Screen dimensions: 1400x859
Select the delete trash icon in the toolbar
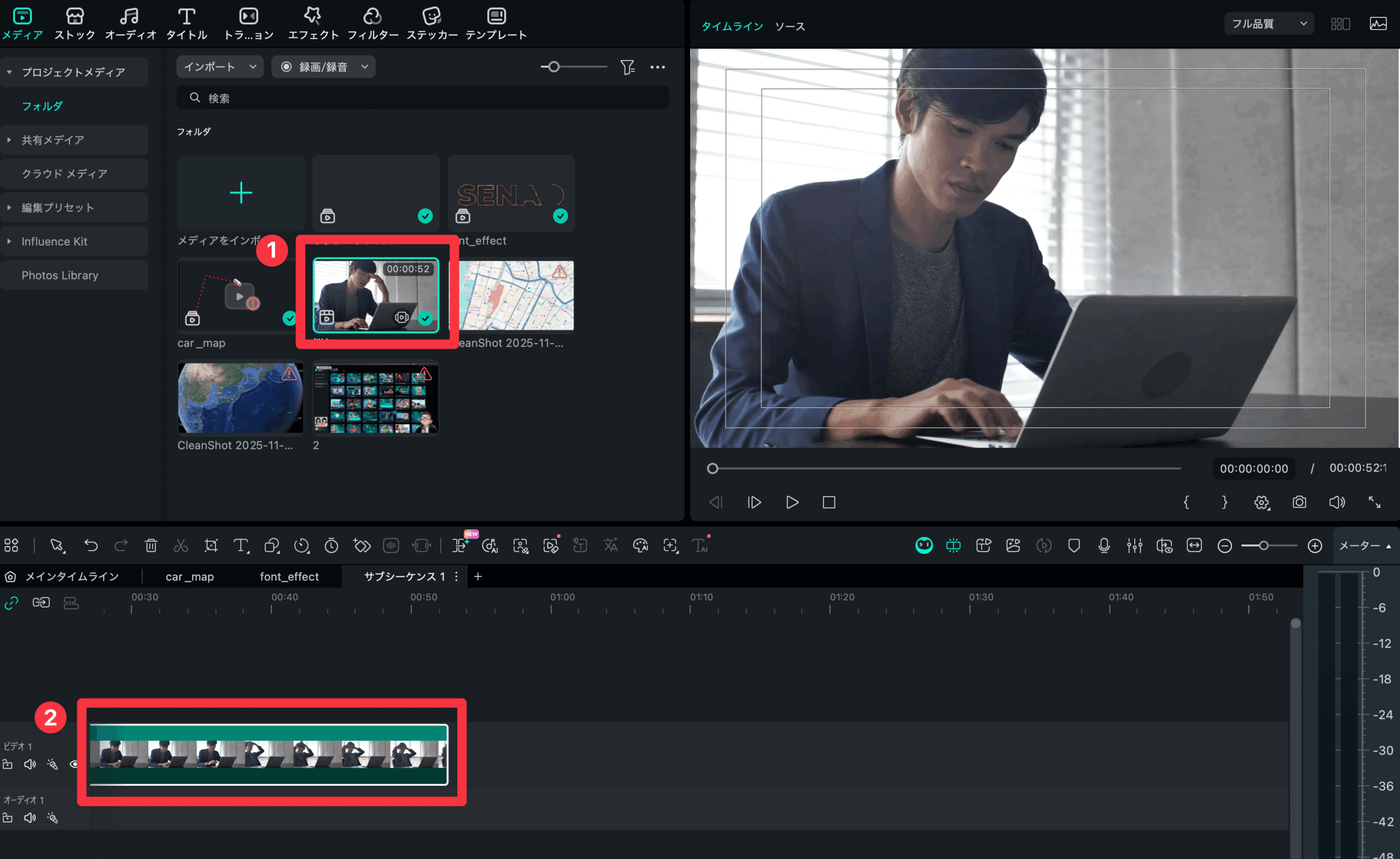(150, 545)
